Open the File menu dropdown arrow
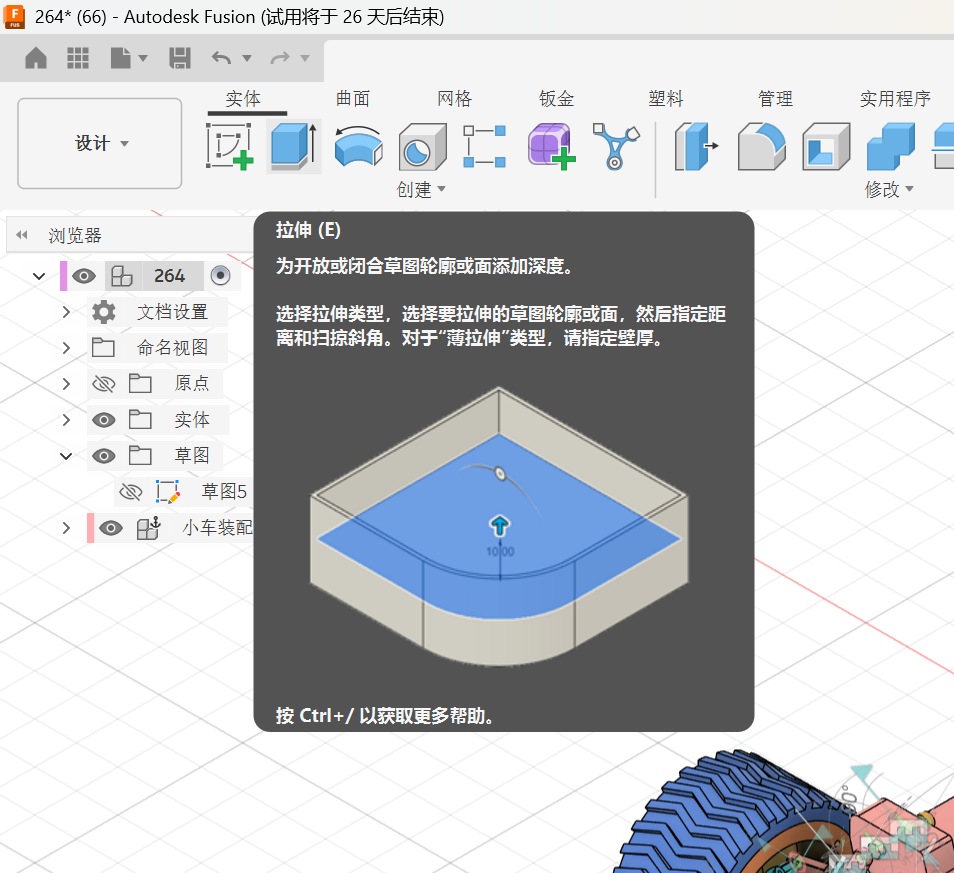The height and width of the screenshot is (873, 954). click(143, 58)
